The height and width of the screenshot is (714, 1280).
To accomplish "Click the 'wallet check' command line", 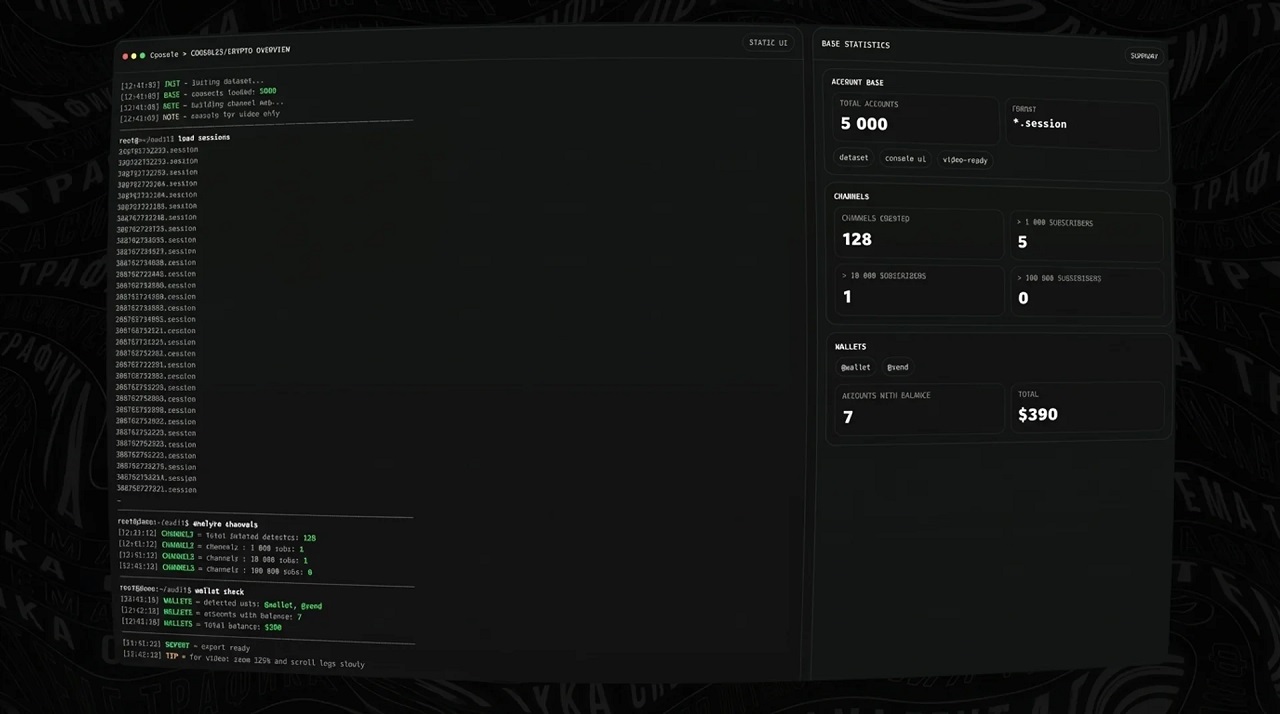I will (x=181, y=590).
